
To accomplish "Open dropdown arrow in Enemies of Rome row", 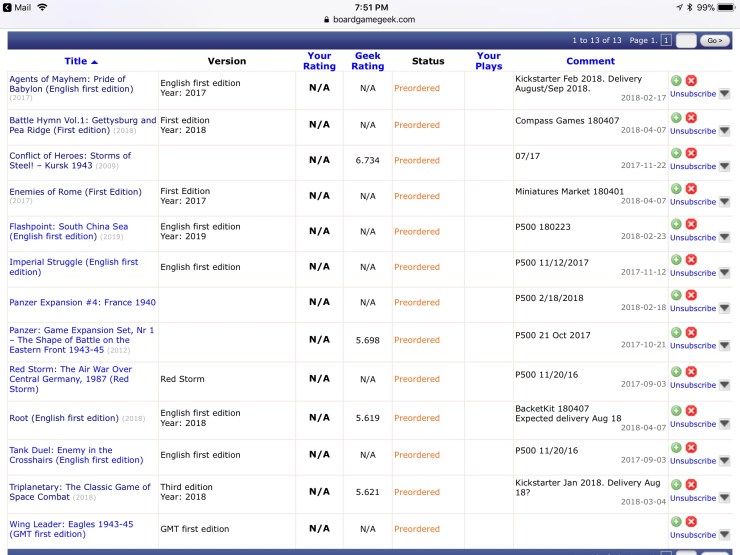I will tap(725, 202).
